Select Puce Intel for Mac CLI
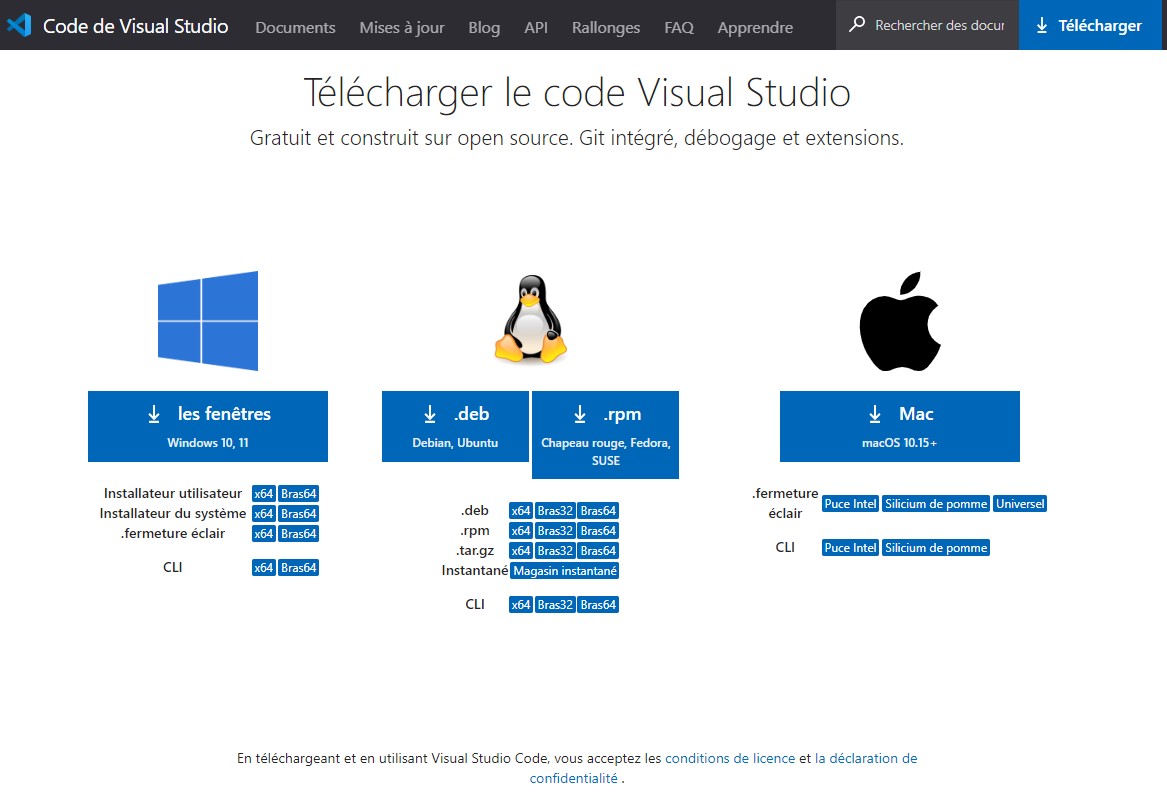 click(x=850, y=548)
